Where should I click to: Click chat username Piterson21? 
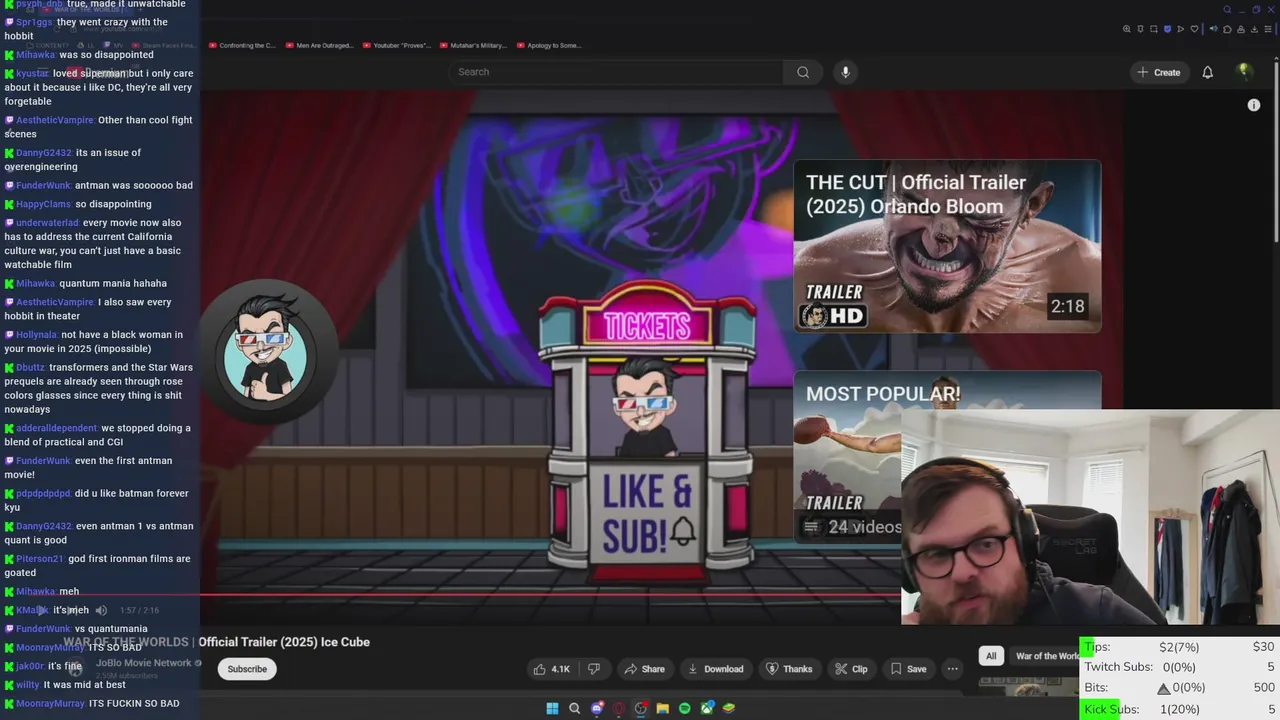40,559
